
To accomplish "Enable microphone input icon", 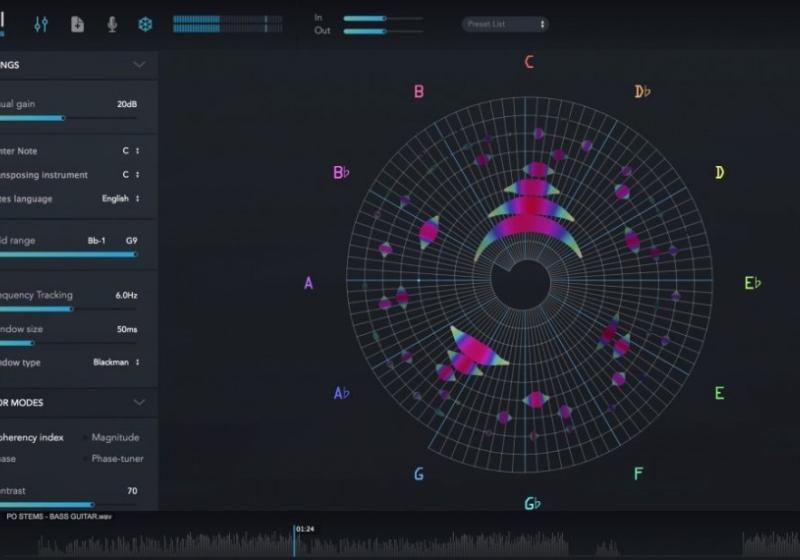I will [112, 24].
